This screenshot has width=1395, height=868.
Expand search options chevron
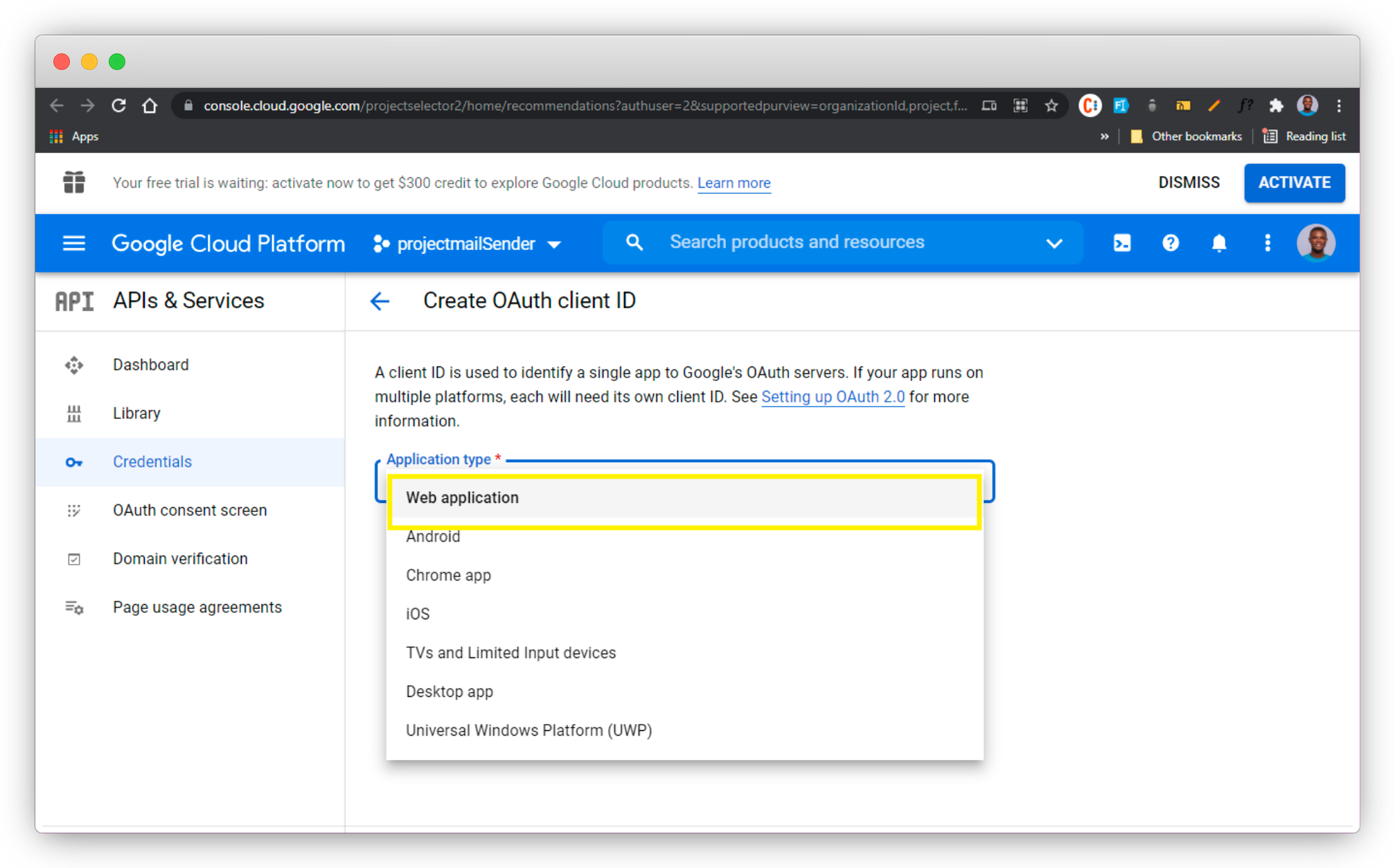(1054, 243)
